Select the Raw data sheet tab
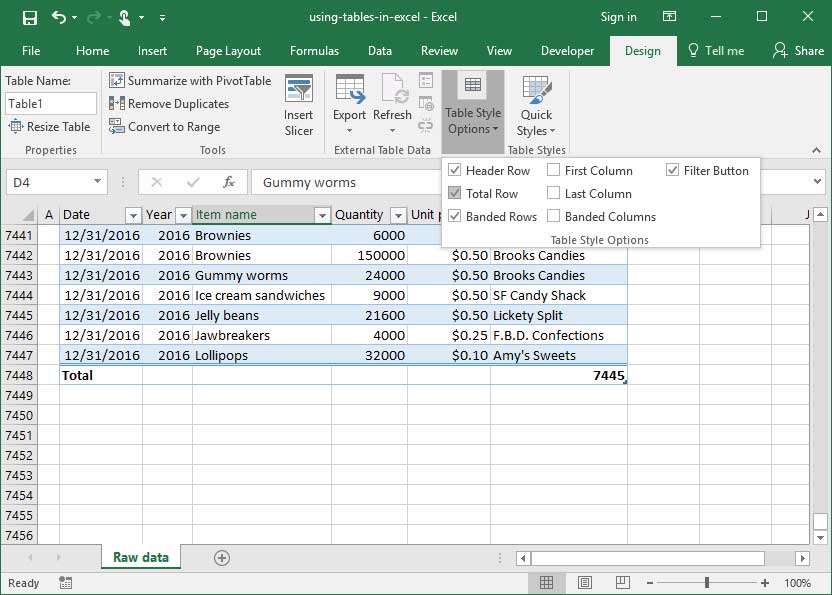This screenshot has height=595, width=832. (x=140, y=558)
